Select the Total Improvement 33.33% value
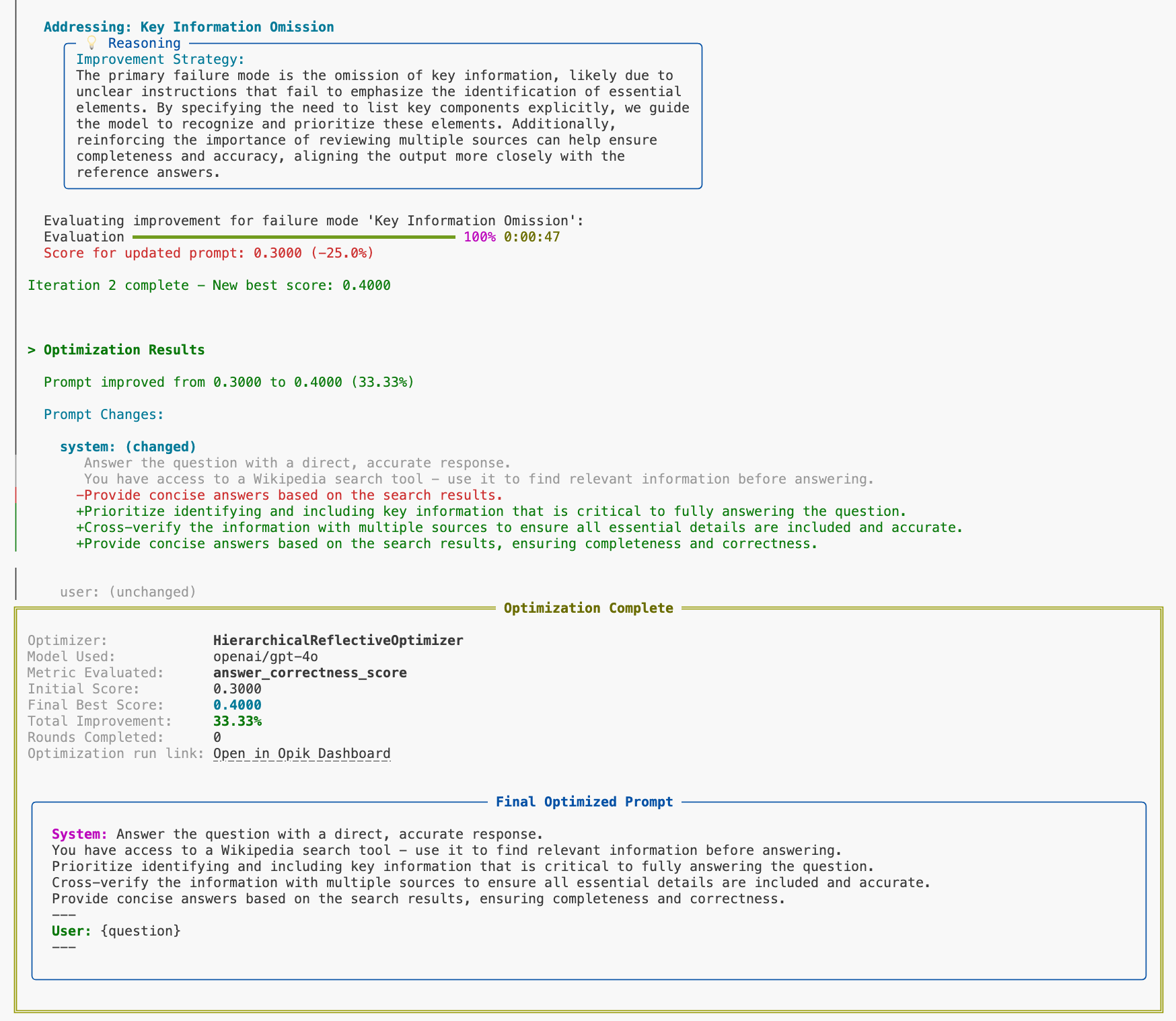Screen dimensions: 1176x1021 (x=237, y=721)
